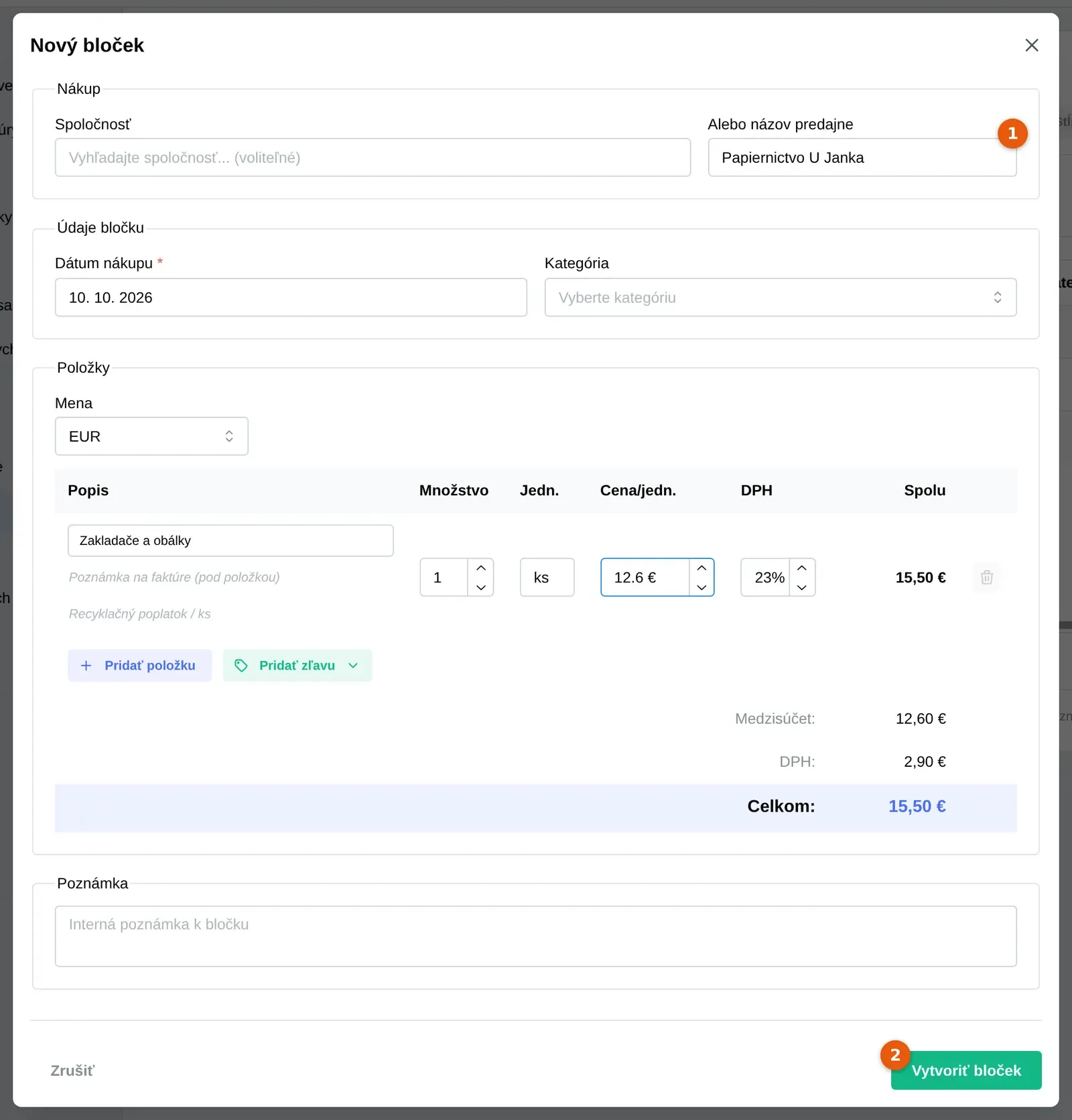Expand the Pridať zľavu discount options

297,666
